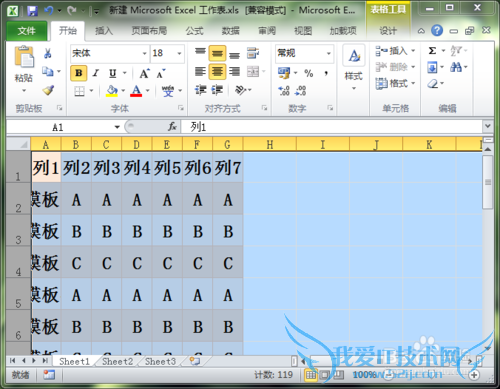Switch to Sheet2 worksheet tab
Screen dimensions: 500x389
(x=117, y=361)
